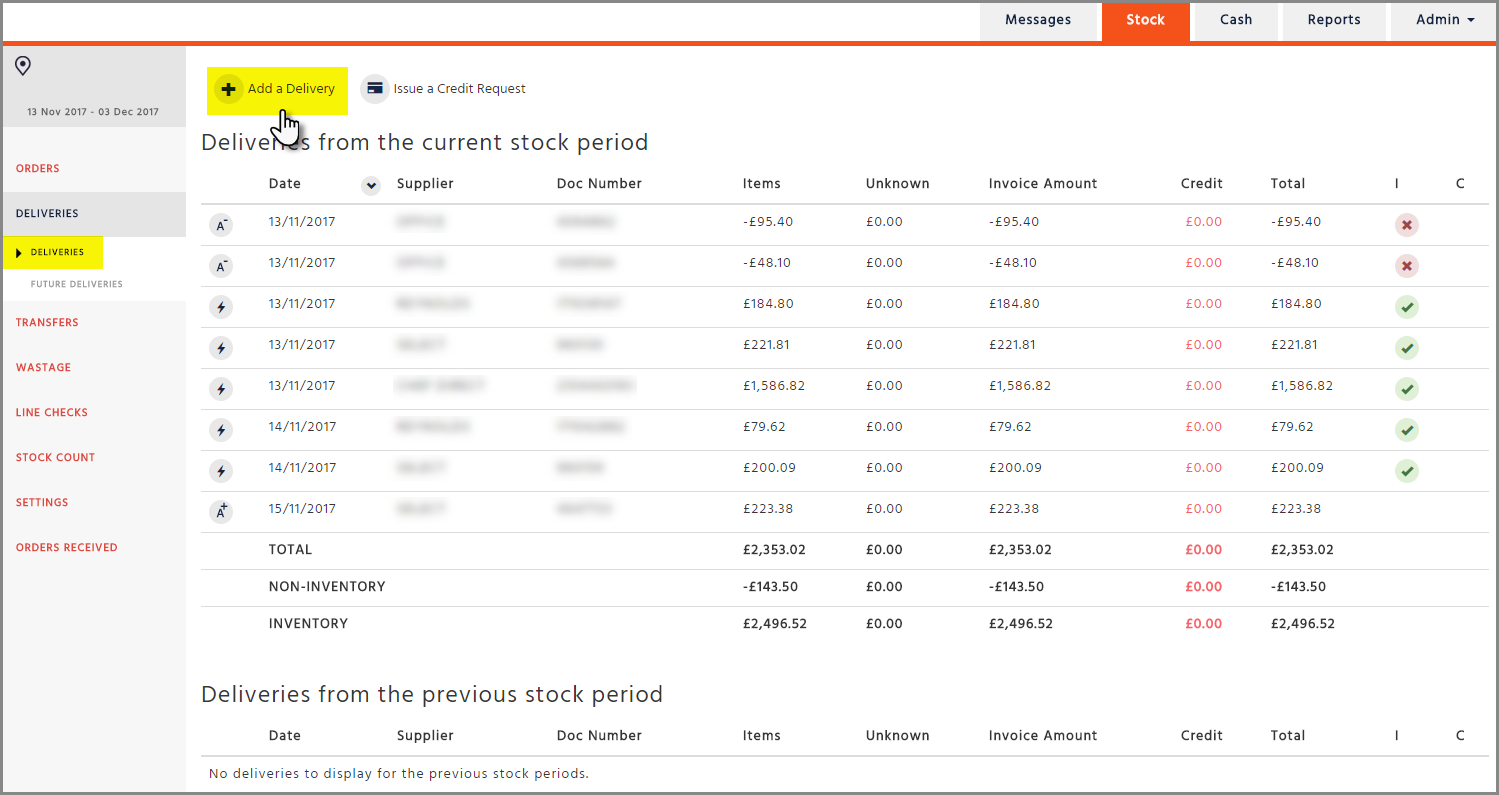Click the A+ icon on the £223.38 row
This screenshot has width=1499, height=795.
pyautogui.click(x=221, y=512)
